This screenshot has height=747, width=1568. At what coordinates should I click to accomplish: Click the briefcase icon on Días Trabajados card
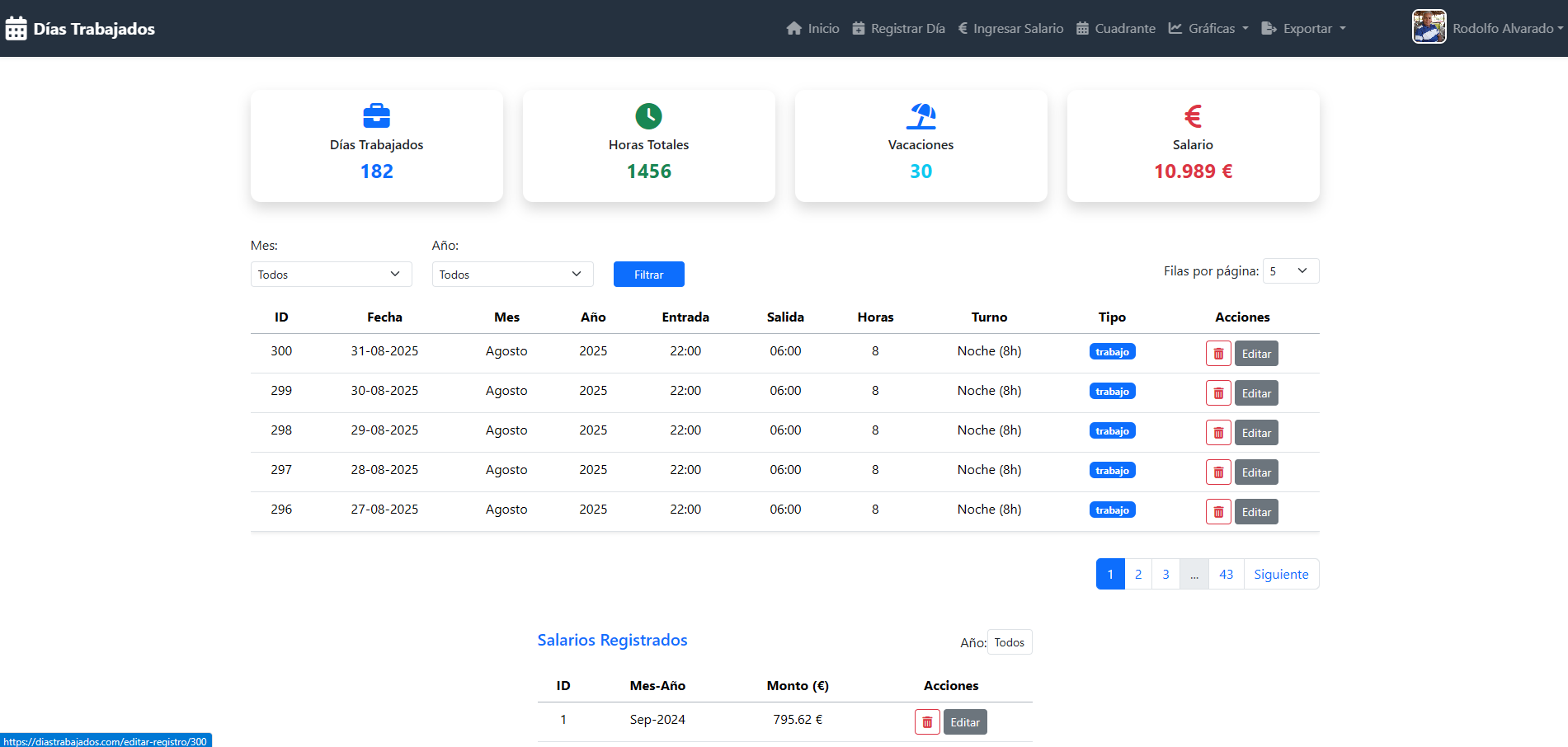click(376, 116)
